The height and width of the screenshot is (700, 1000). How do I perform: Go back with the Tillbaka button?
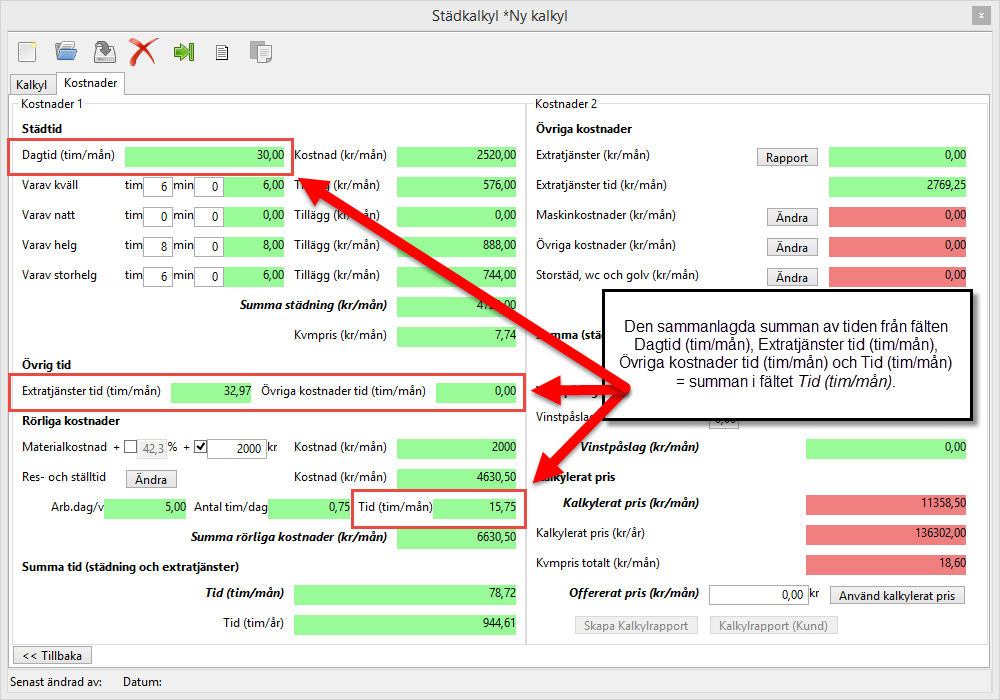coord(52,655)
